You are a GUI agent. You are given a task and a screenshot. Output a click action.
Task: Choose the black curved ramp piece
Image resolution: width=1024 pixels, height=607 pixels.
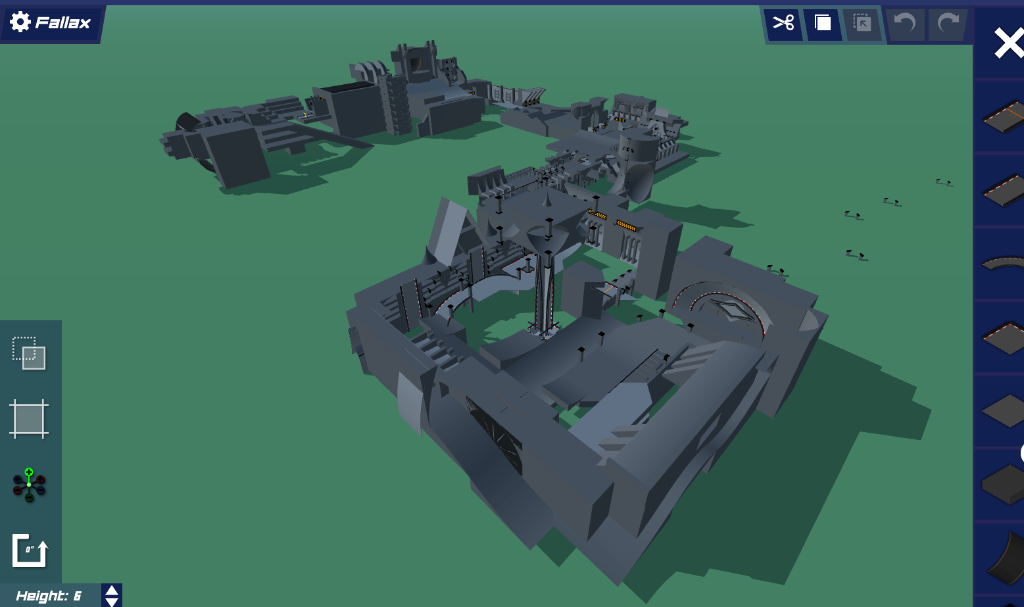1004,558
